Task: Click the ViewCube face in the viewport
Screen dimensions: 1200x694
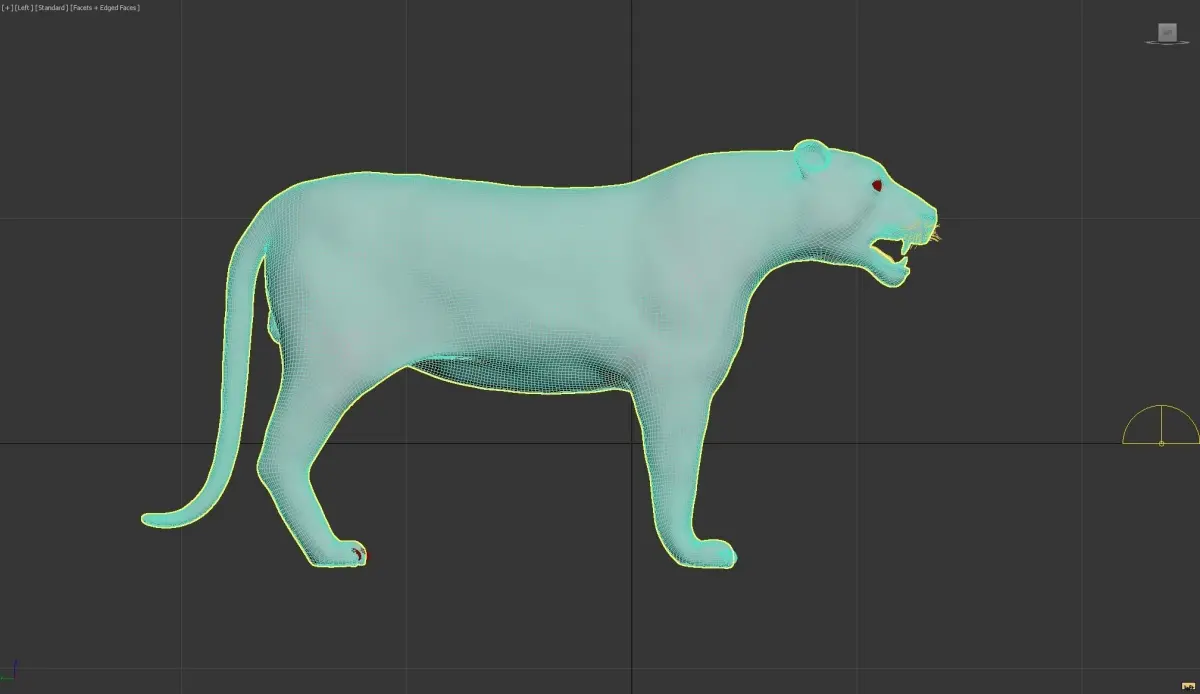Action: pos(1167,32)
